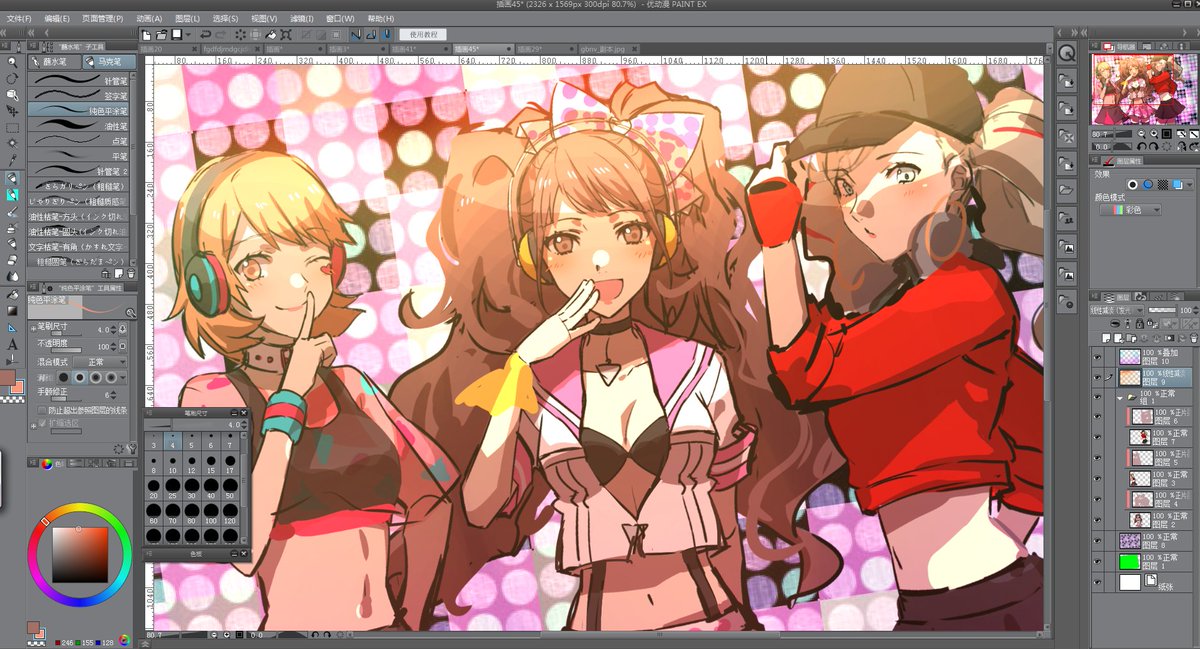
Task: Select the gradient tool
Action: (x=12, y=310)
